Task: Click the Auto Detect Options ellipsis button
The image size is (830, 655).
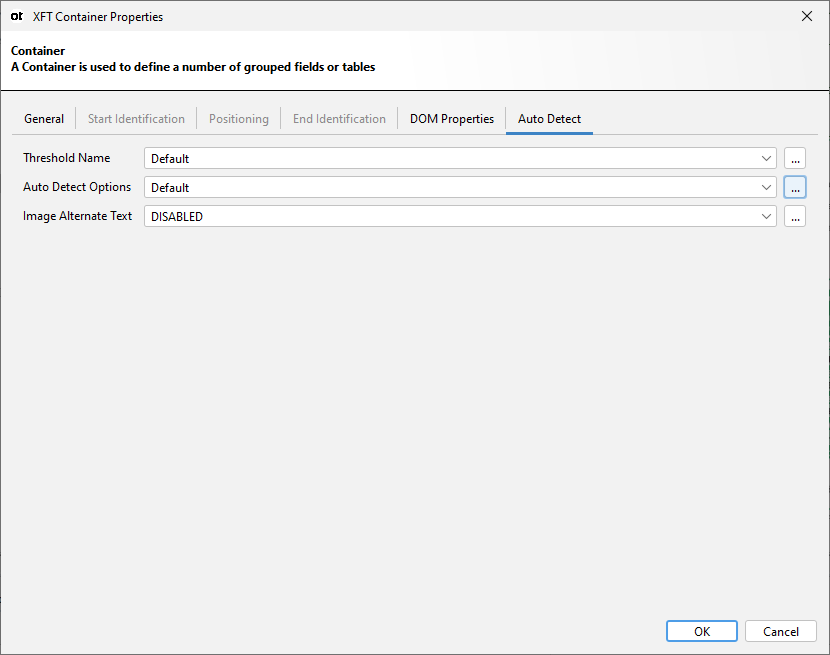Action: click(795, 187)
